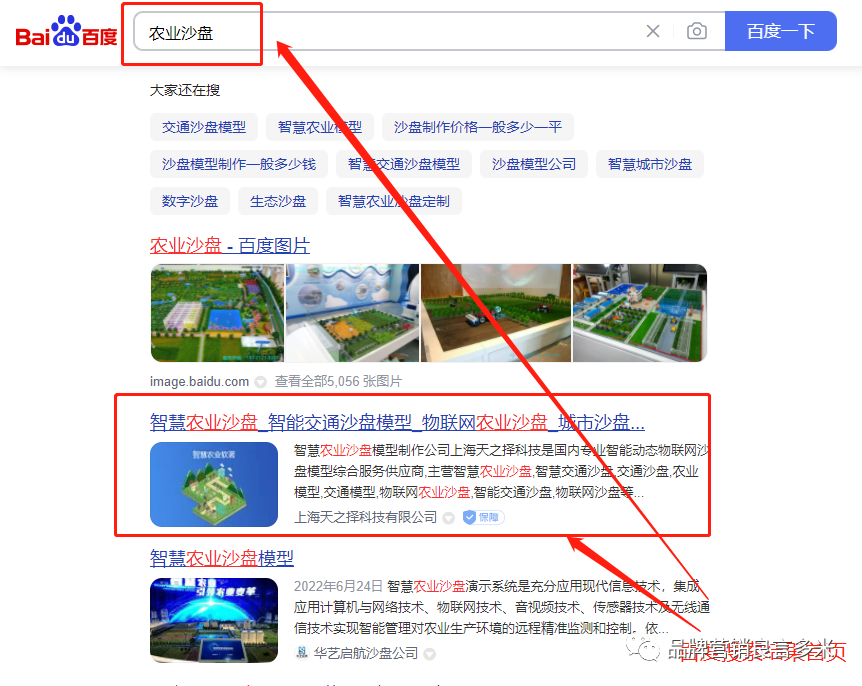This screenshot has width=862, height=686.
Task: Click the 百度一下 search button
Action: [x=781, y=31]
